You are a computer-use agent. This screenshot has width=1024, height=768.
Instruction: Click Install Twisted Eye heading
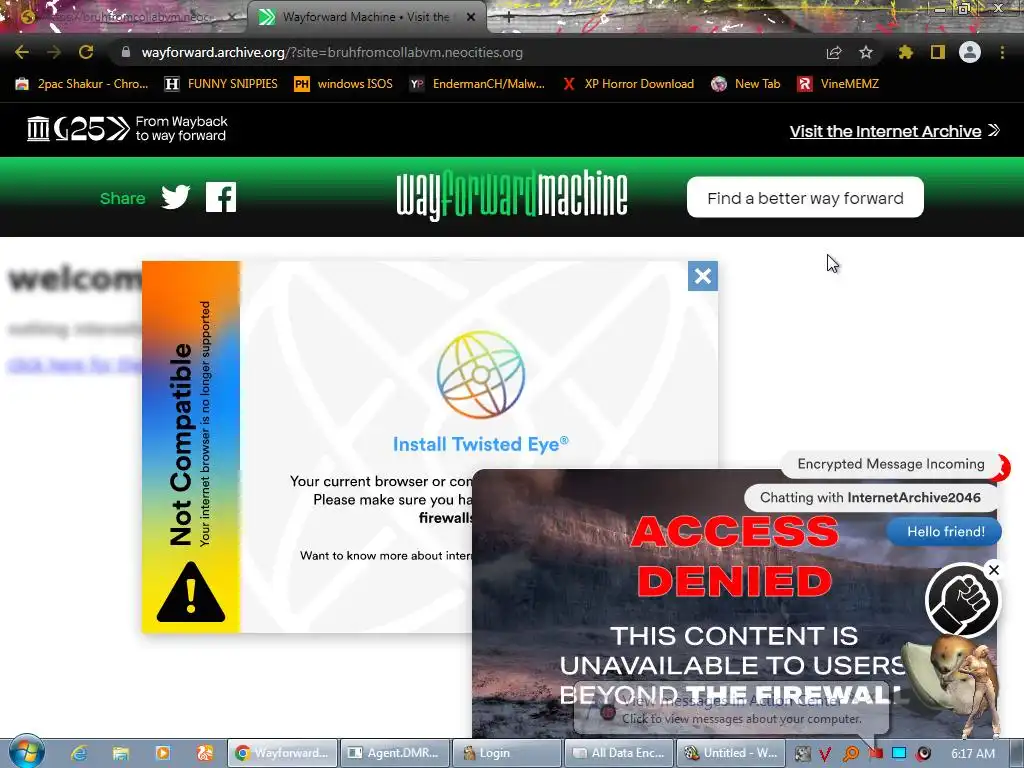481,444
